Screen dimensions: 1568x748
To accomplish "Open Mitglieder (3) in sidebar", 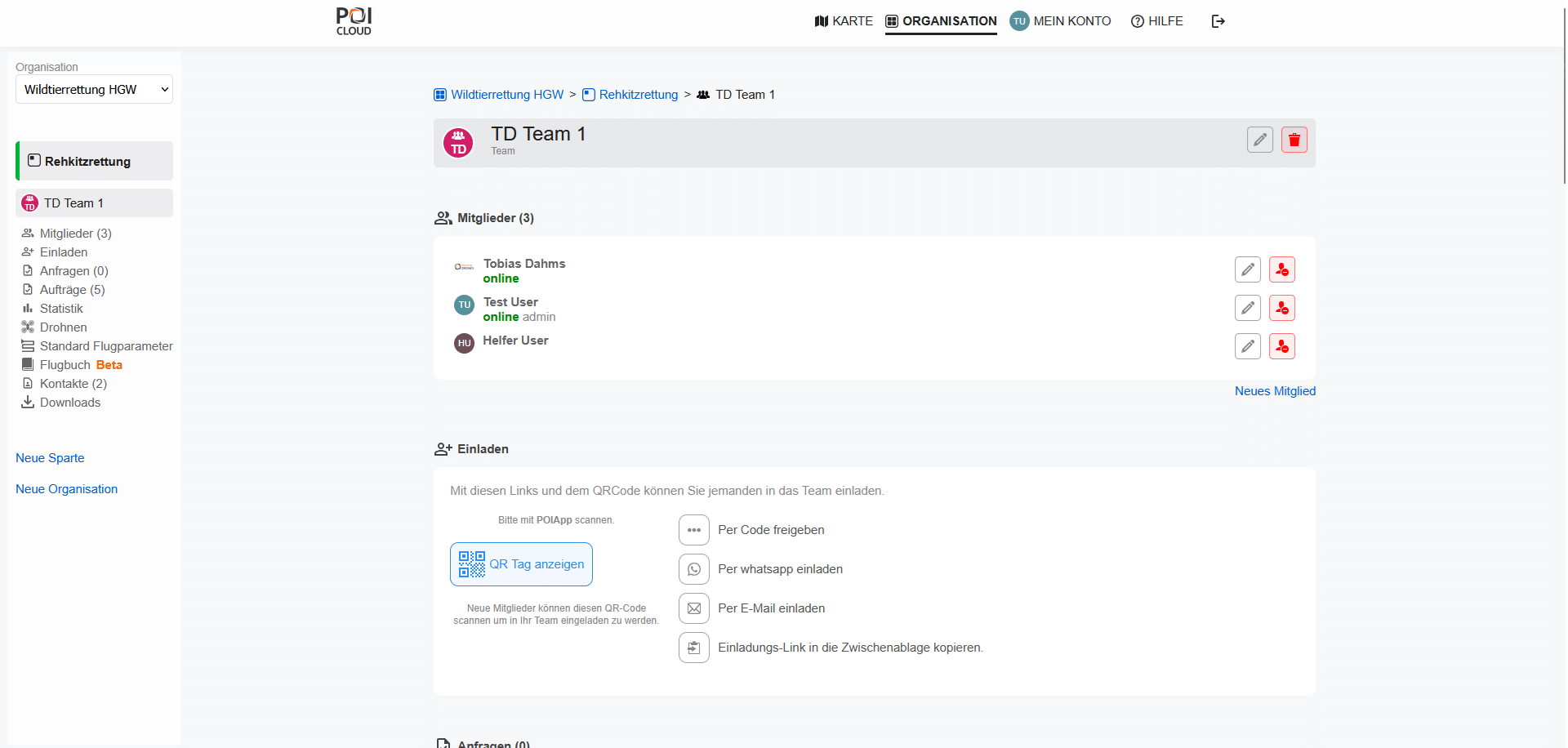I will [66, 234].
